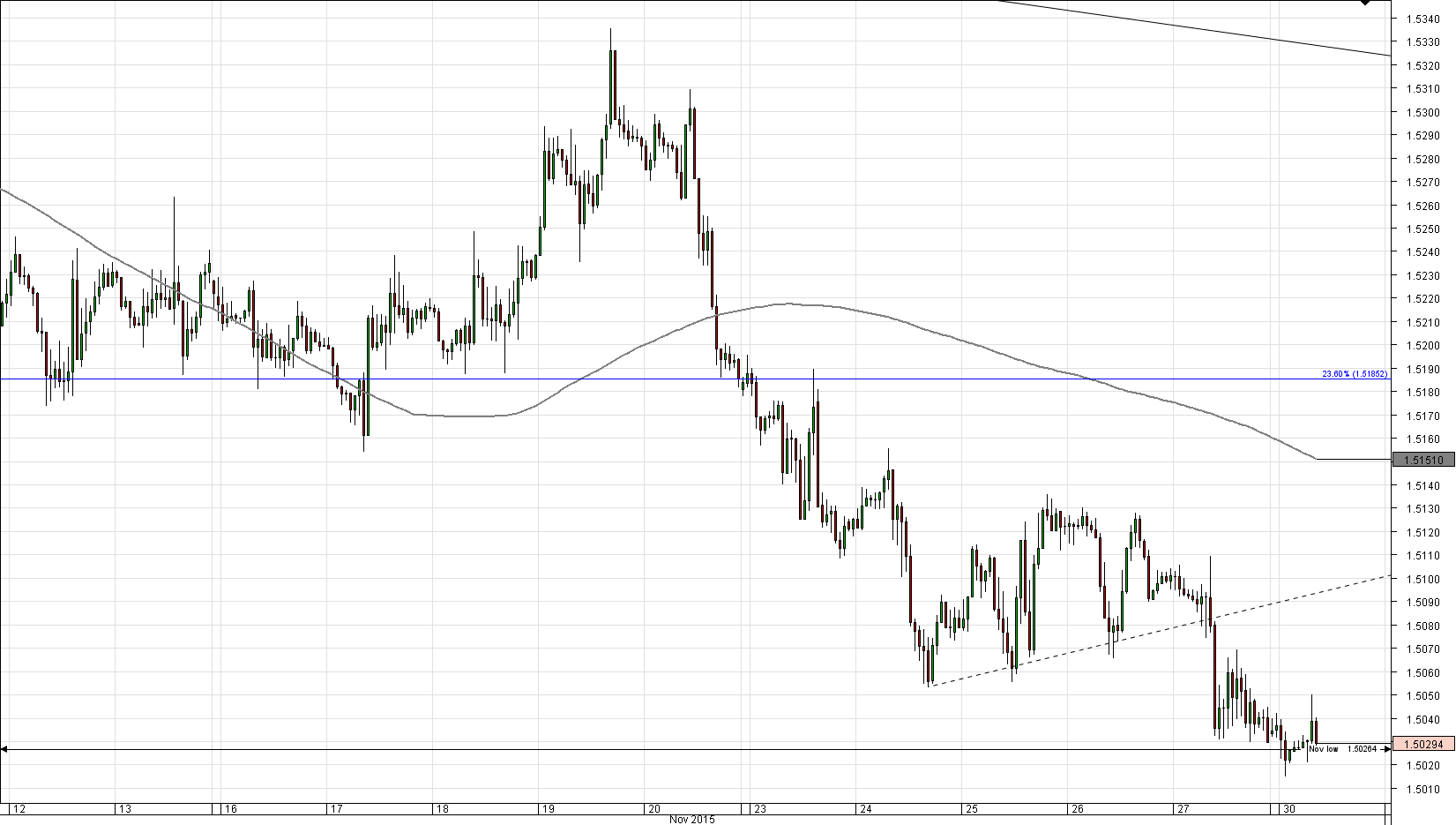The width and height of the screenshot is (1456, 825).
Task: Click price level 1.5140 on the axis
Action: pos(1424,486)
